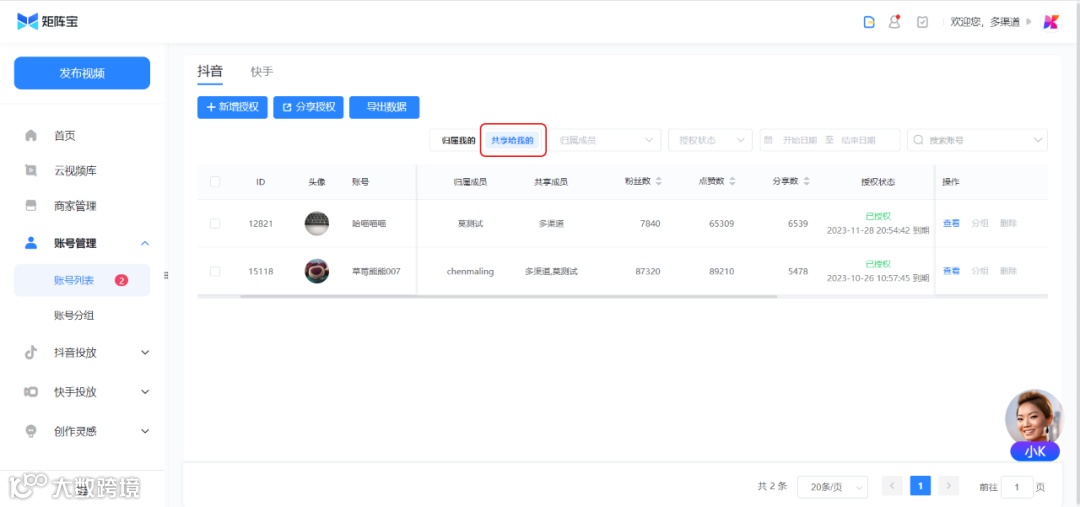Click the chenmaling cell

(x=470, y=271)
